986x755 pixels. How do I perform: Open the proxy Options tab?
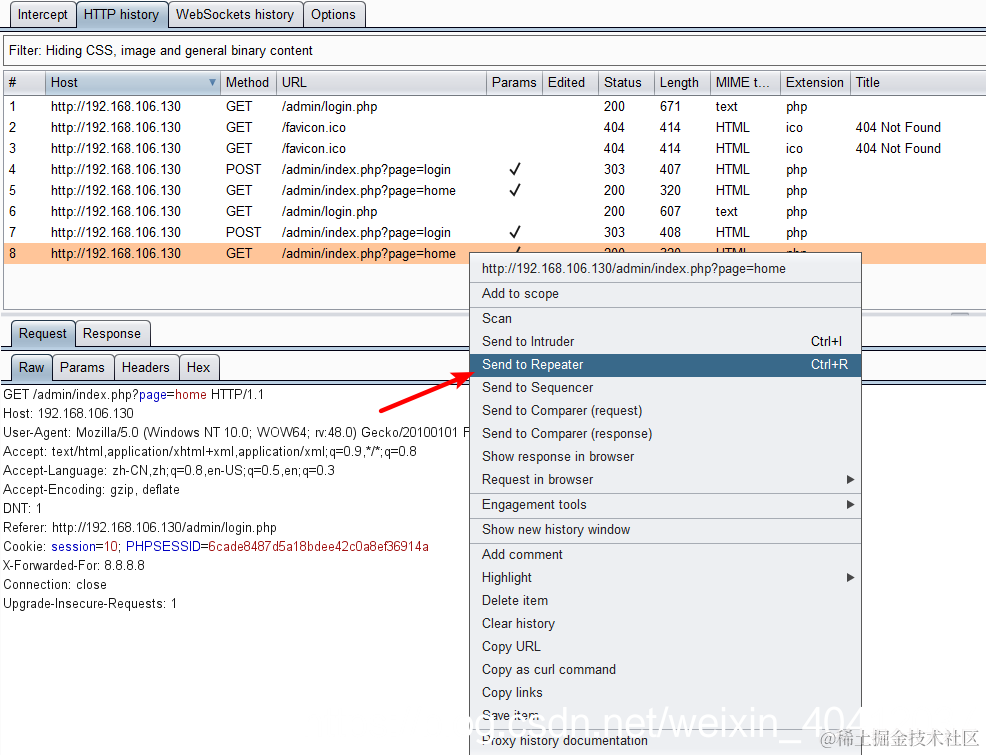pyautogui.click(x=333, y=14)
